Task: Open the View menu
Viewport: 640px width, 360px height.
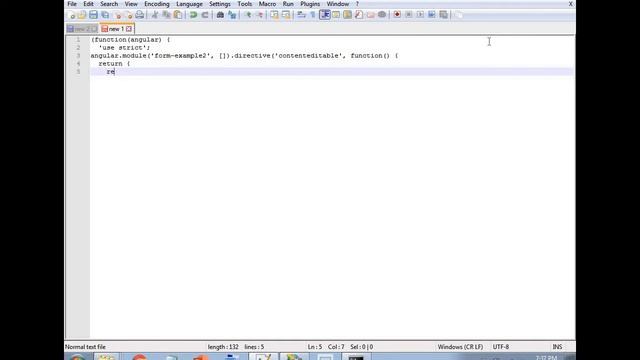Action: point(131,4)
